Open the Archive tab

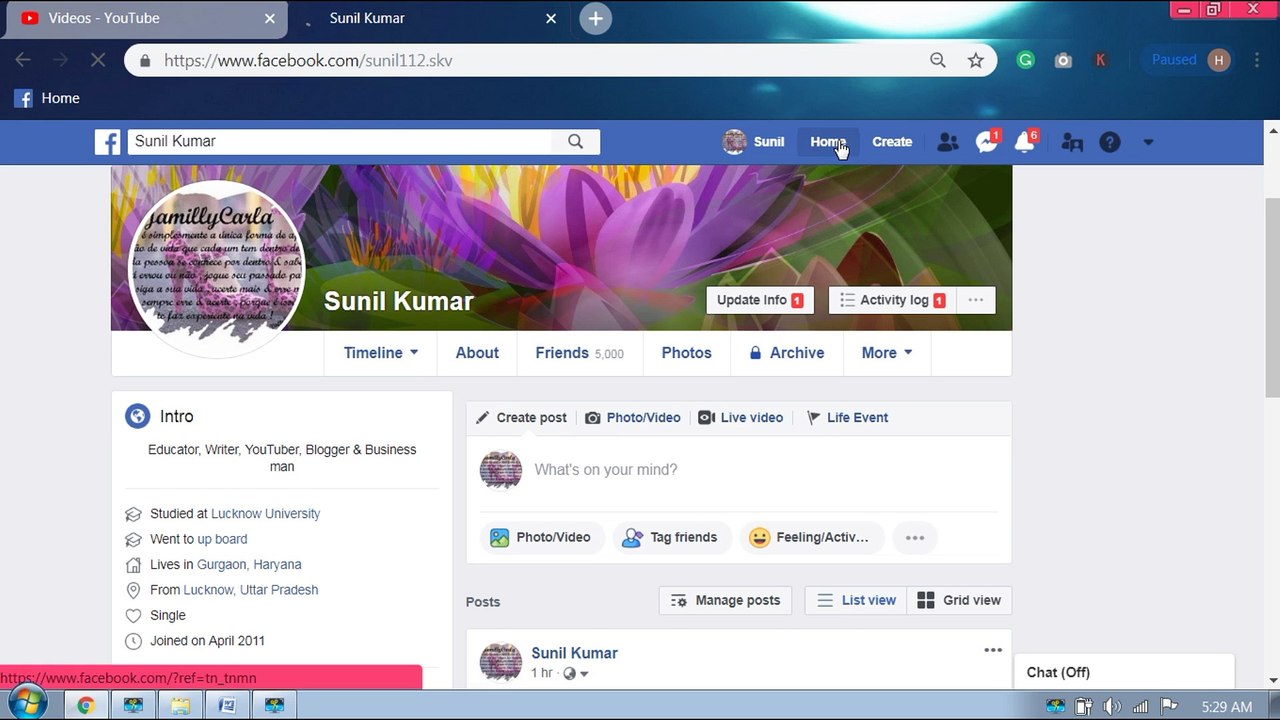pyautogui.click(x=787, y=353)
